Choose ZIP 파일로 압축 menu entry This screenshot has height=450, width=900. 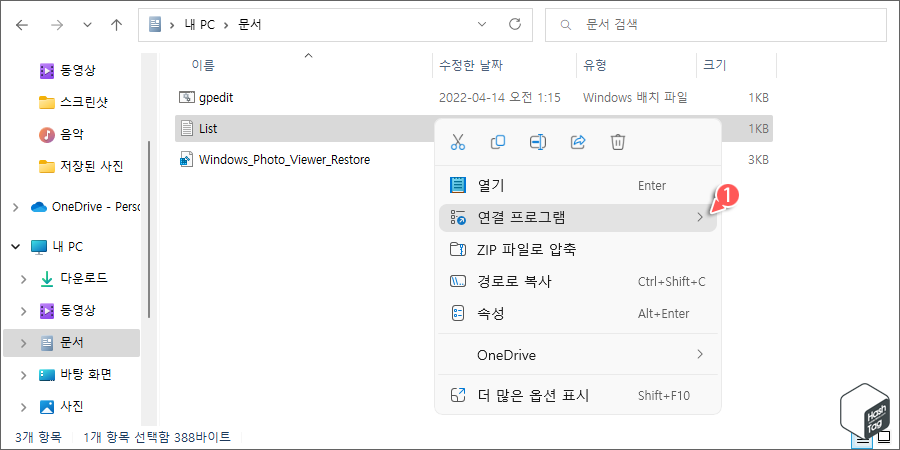tap(577, 250)
